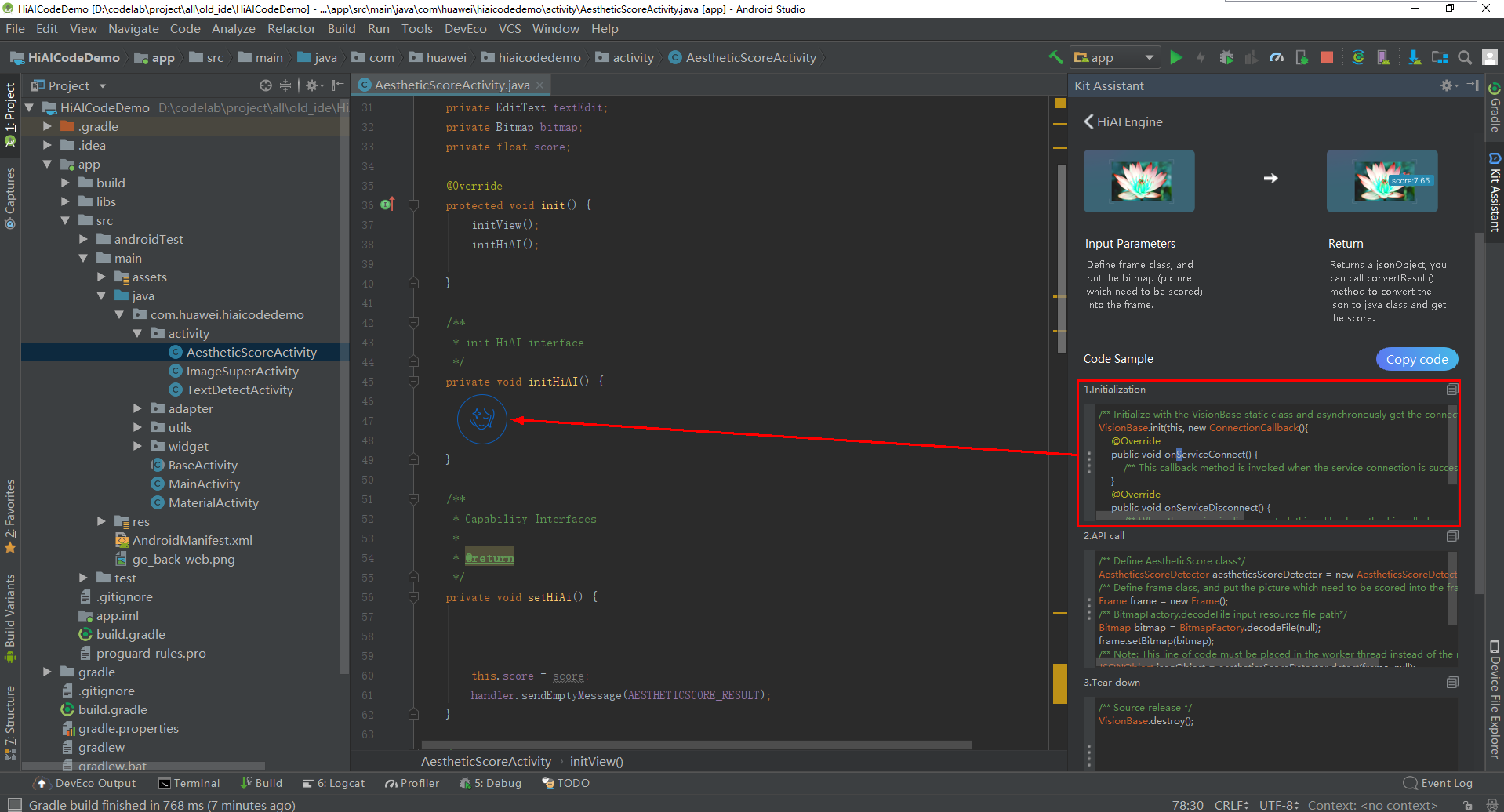The width and height of the screenshot is (1504, 812).
Task: Open the Refactor menu
Action: (x=291, y=29)
